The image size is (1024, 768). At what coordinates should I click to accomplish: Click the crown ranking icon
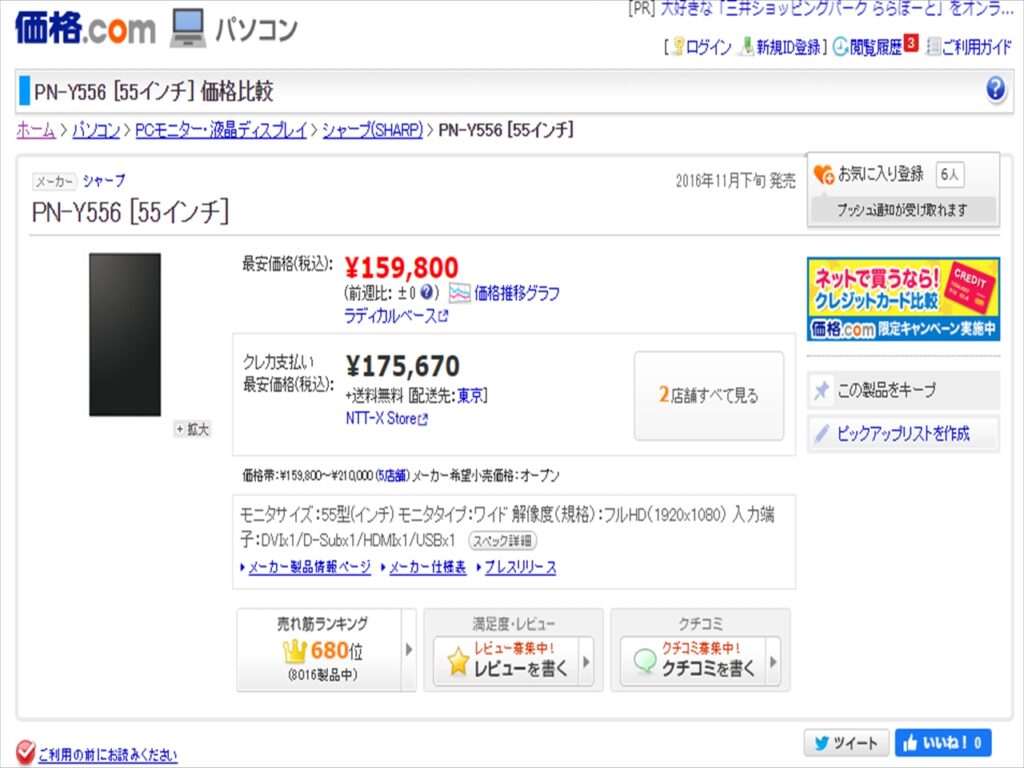coord(294,650)
